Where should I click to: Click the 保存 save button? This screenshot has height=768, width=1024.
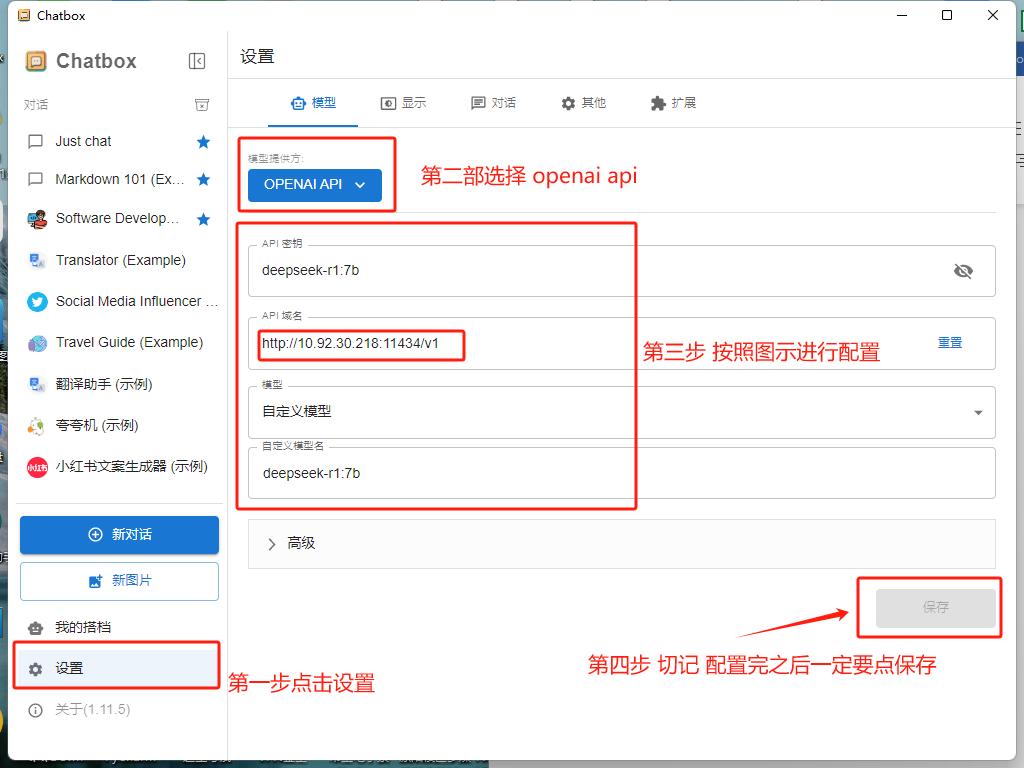935,608
